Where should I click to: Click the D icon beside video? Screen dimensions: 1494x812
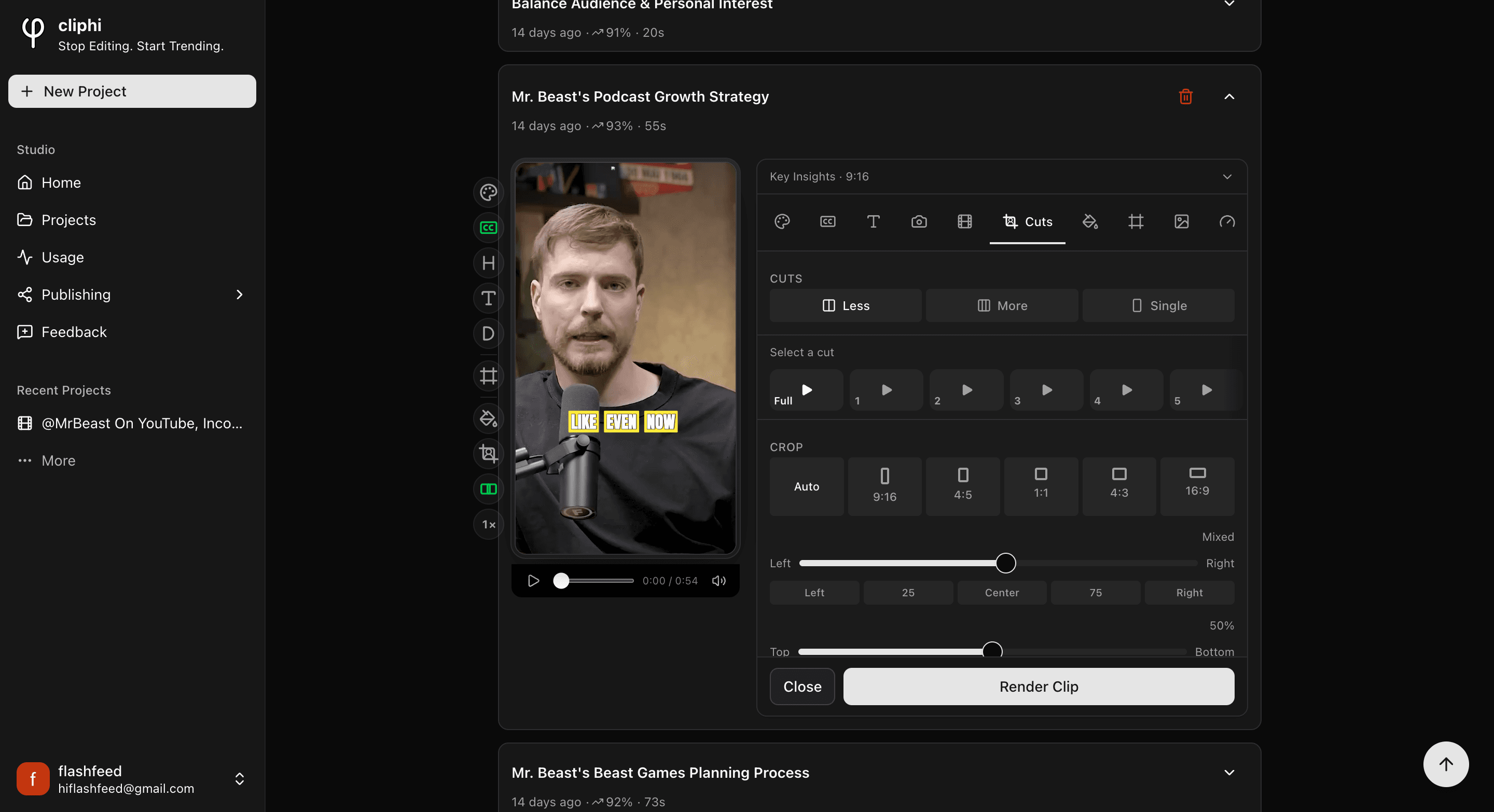[488, 334]
